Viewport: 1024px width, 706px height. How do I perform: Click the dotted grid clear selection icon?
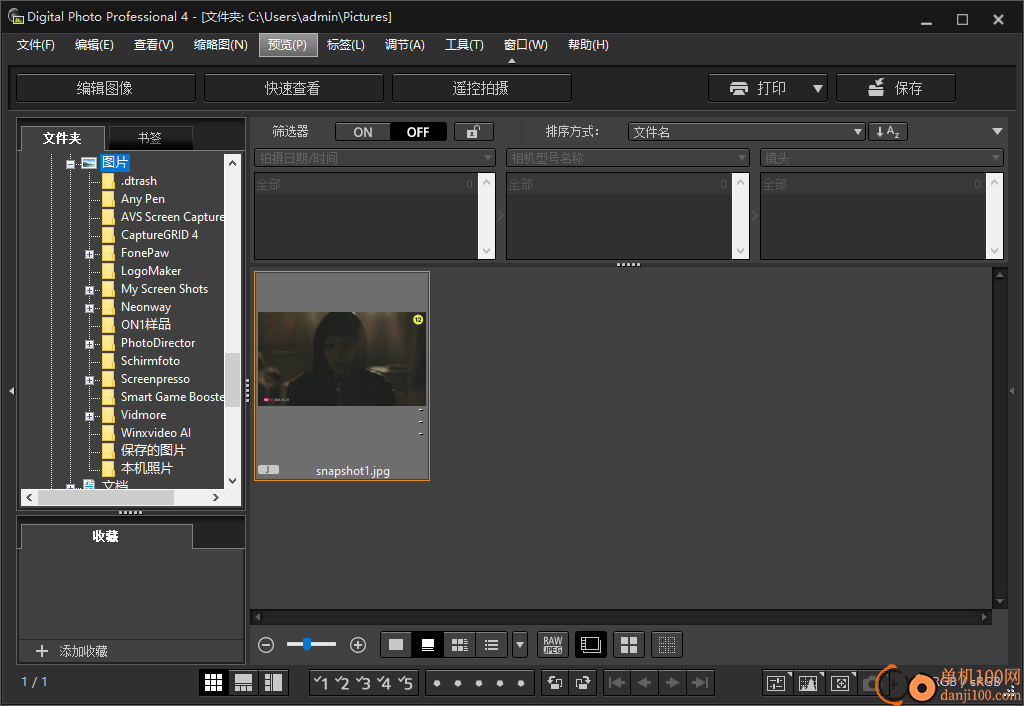667,645
